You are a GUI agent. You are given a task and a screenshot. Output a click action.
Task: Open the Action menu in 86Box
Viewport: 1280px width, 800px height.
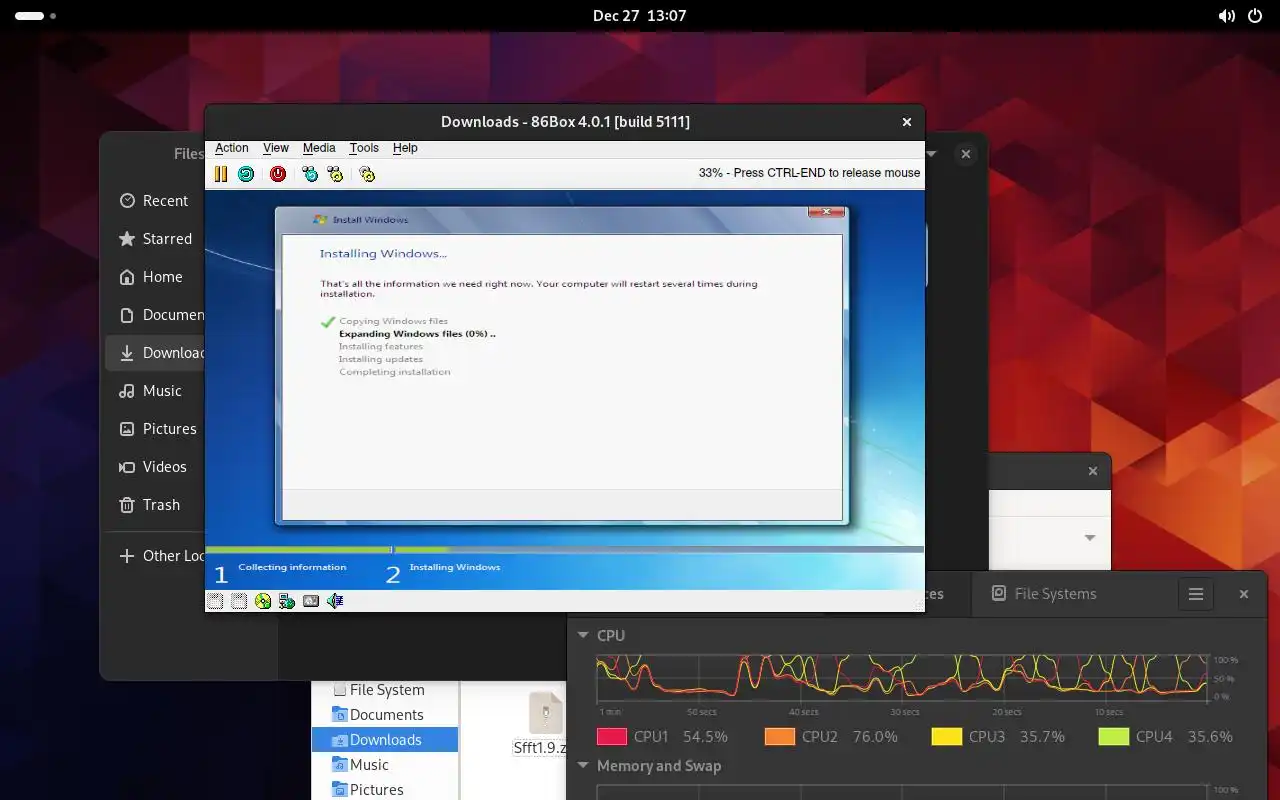(x=232, y=148)
